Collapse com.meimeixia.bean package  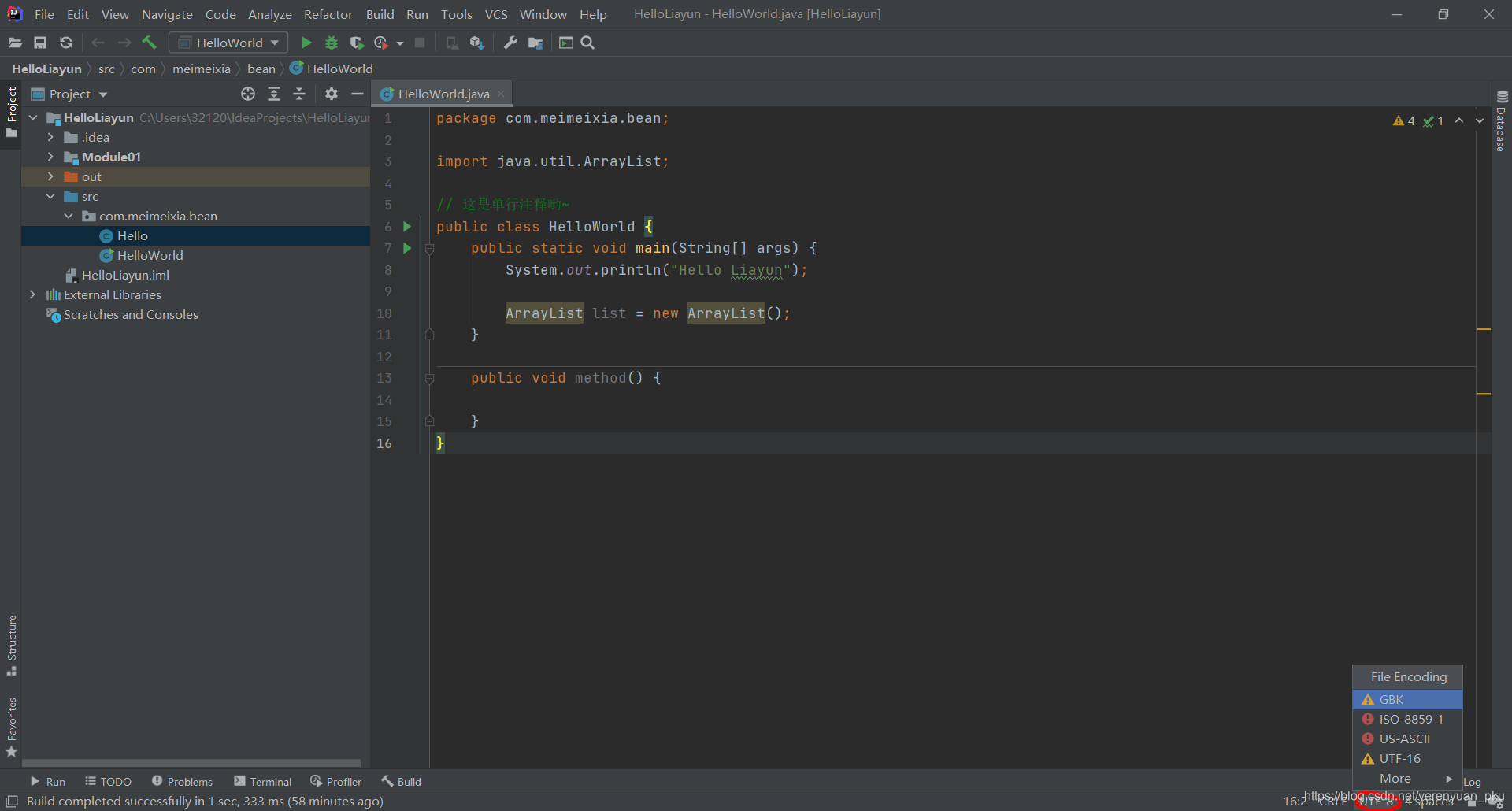tap(69, 216)
